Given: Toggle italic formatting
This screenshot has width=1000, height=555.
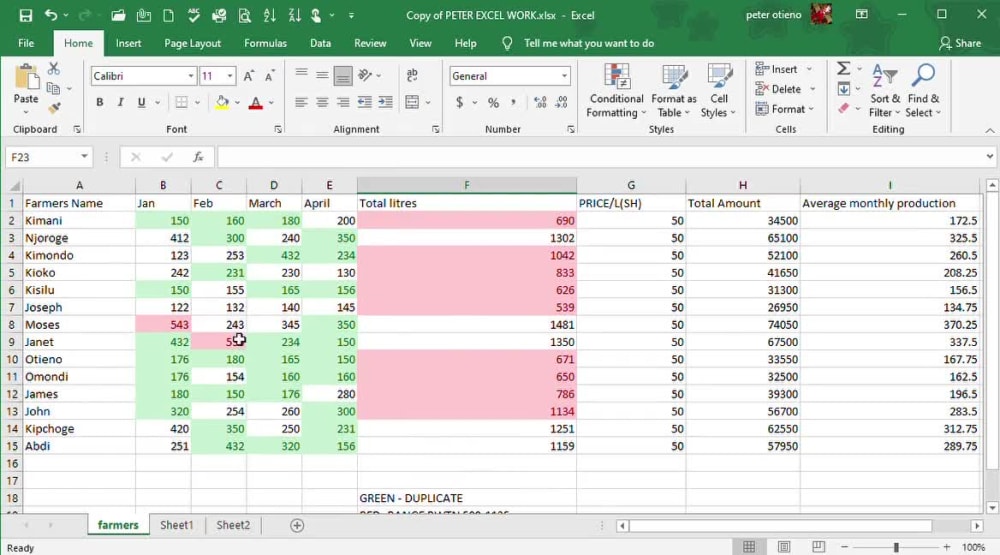Looking at the screenshot, I should 120,102.
